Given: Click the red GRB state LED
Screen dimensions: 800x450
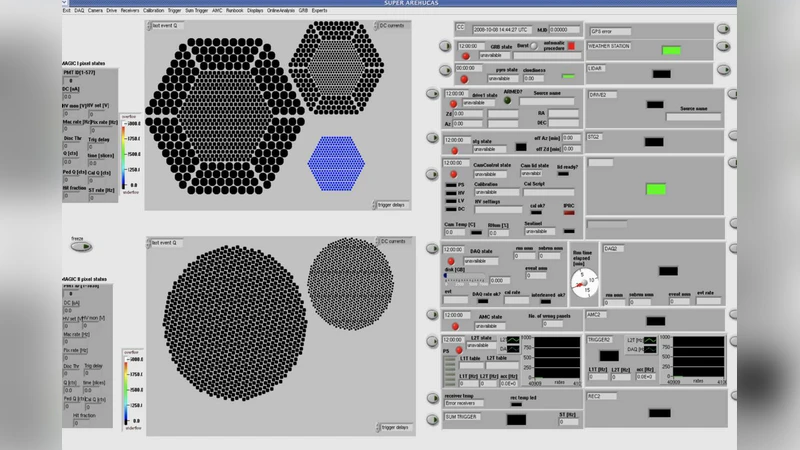Looking at the screenshot, I should (x=466, y=56).
